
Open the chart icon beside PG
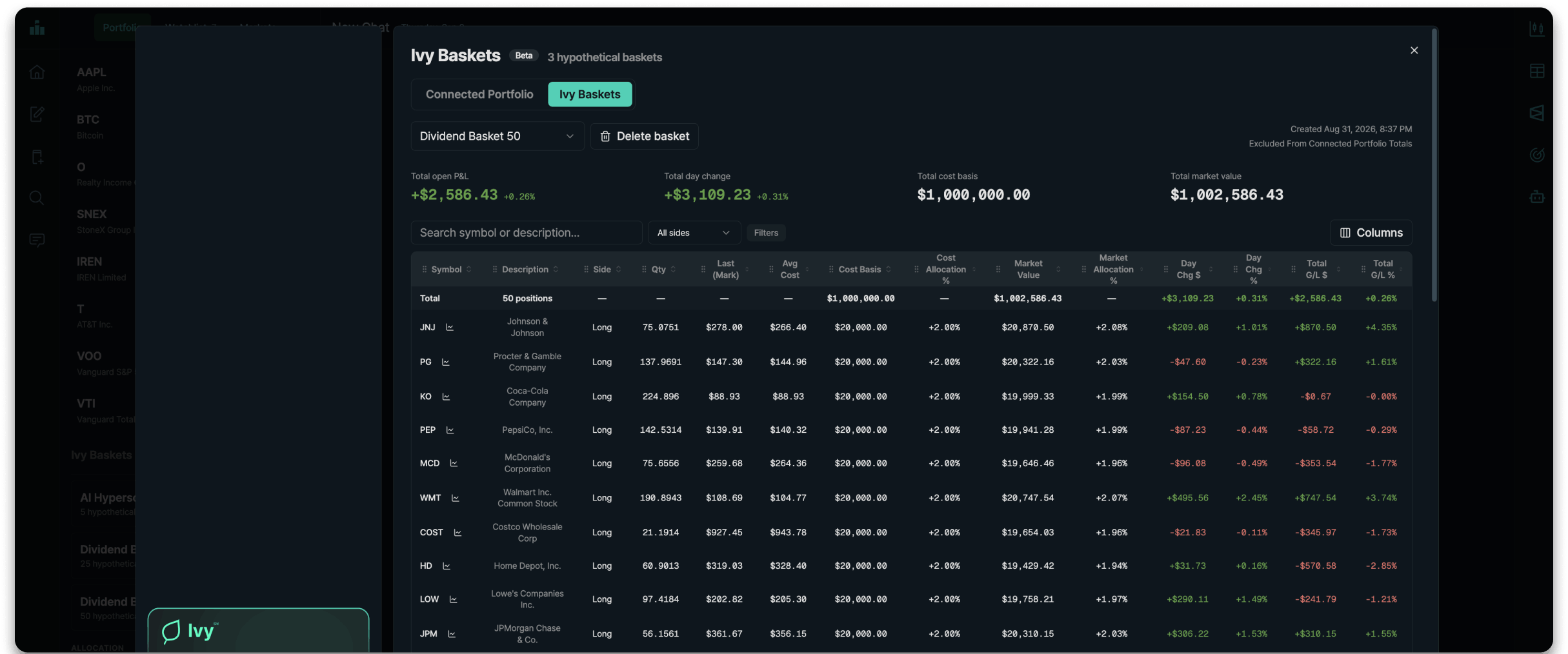point(445,362)
